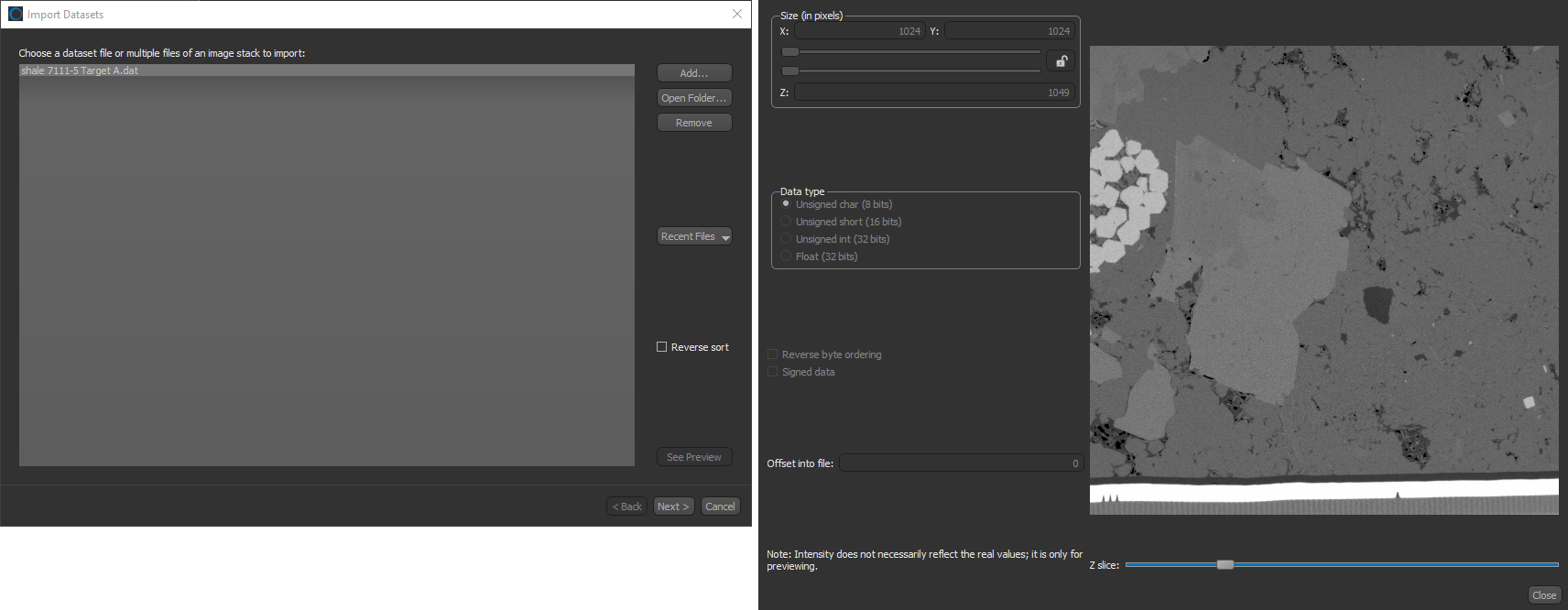Close the Import Datasets dialog window
Image resolution: width=1568 pixels, height=610 pixels.
point(736,15)
